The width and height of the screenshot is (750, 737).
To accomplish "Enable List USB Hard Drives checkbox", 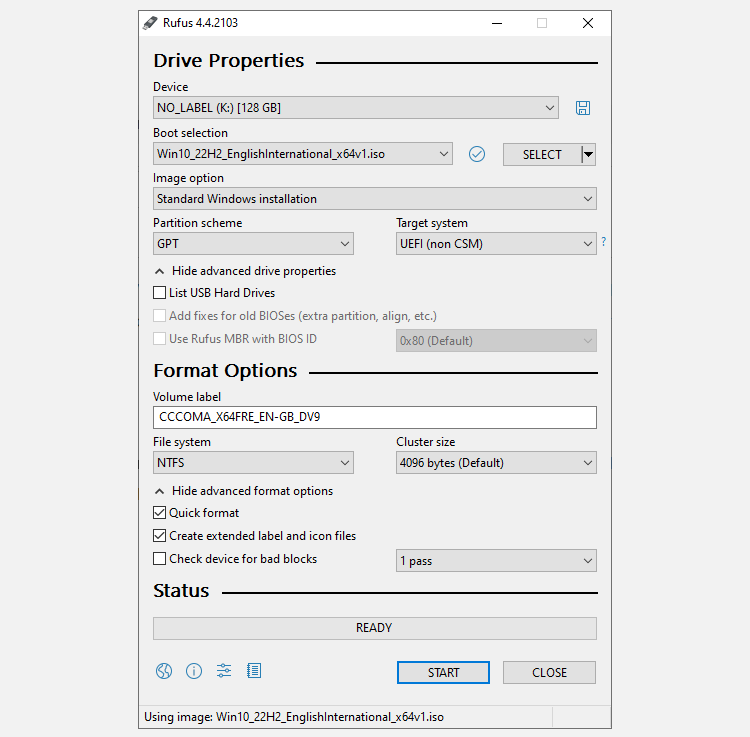I will click(160, 293).
